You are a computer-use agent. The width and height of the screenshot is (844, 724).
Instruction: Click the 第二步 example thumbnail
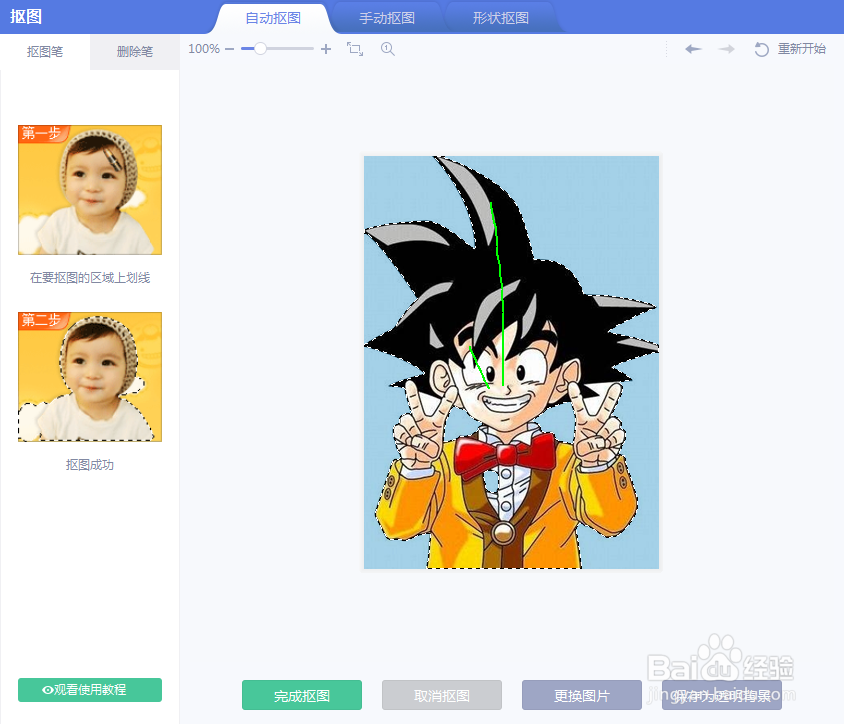(x=90, y=377)
